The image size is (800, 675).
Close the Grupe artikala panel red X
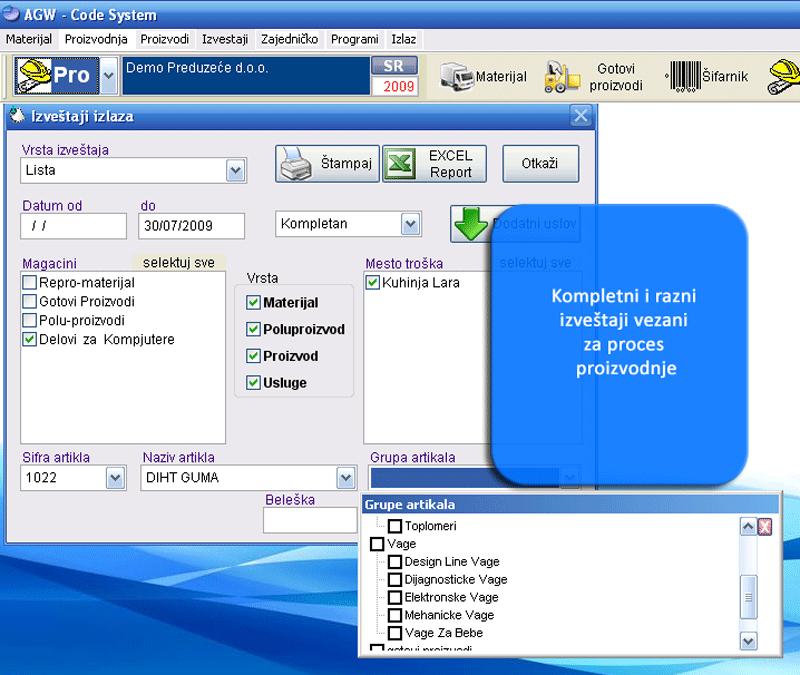pos(765,527)
